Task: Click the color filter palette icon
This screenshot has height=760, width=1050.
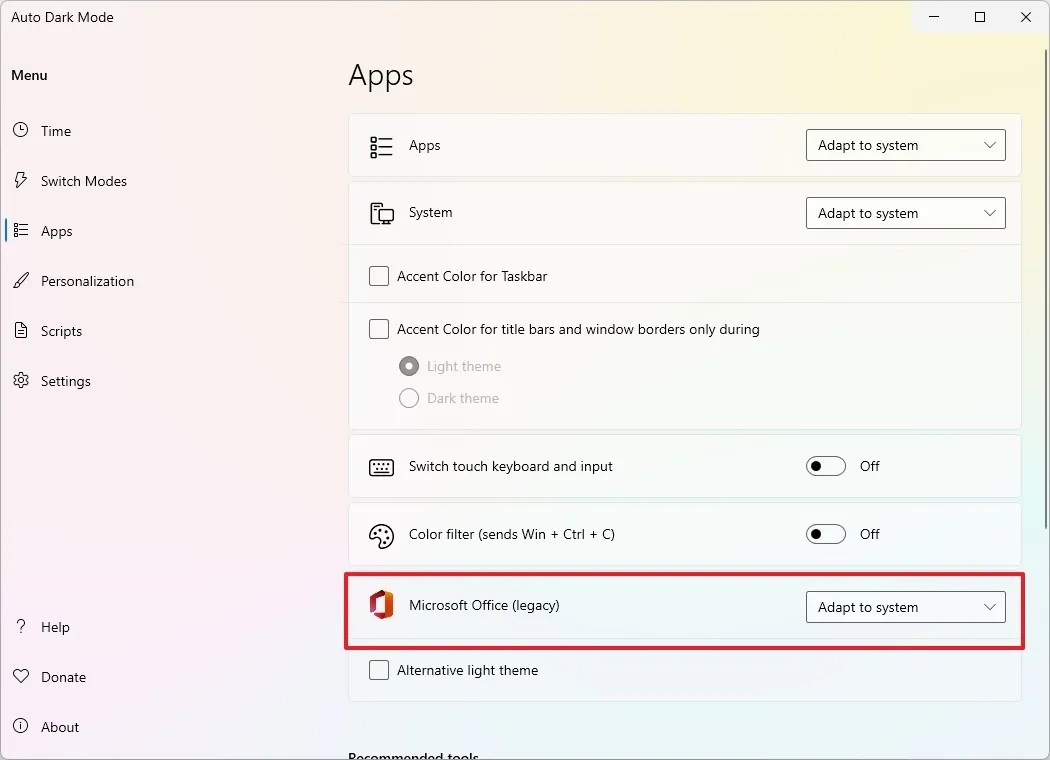Action: 381,534
